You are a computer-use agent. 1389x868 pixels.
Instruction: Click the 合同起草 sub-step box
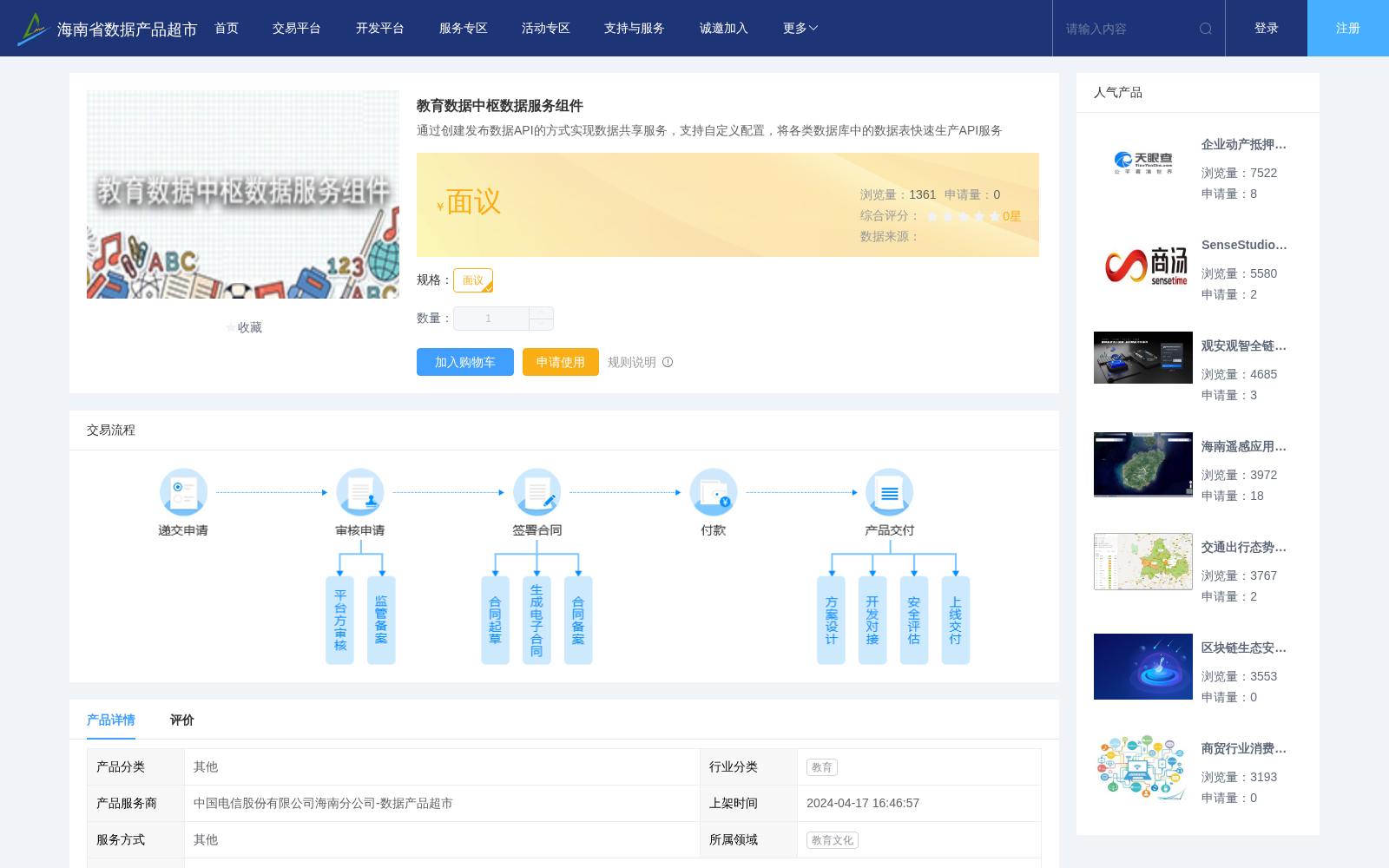(495, 621)
